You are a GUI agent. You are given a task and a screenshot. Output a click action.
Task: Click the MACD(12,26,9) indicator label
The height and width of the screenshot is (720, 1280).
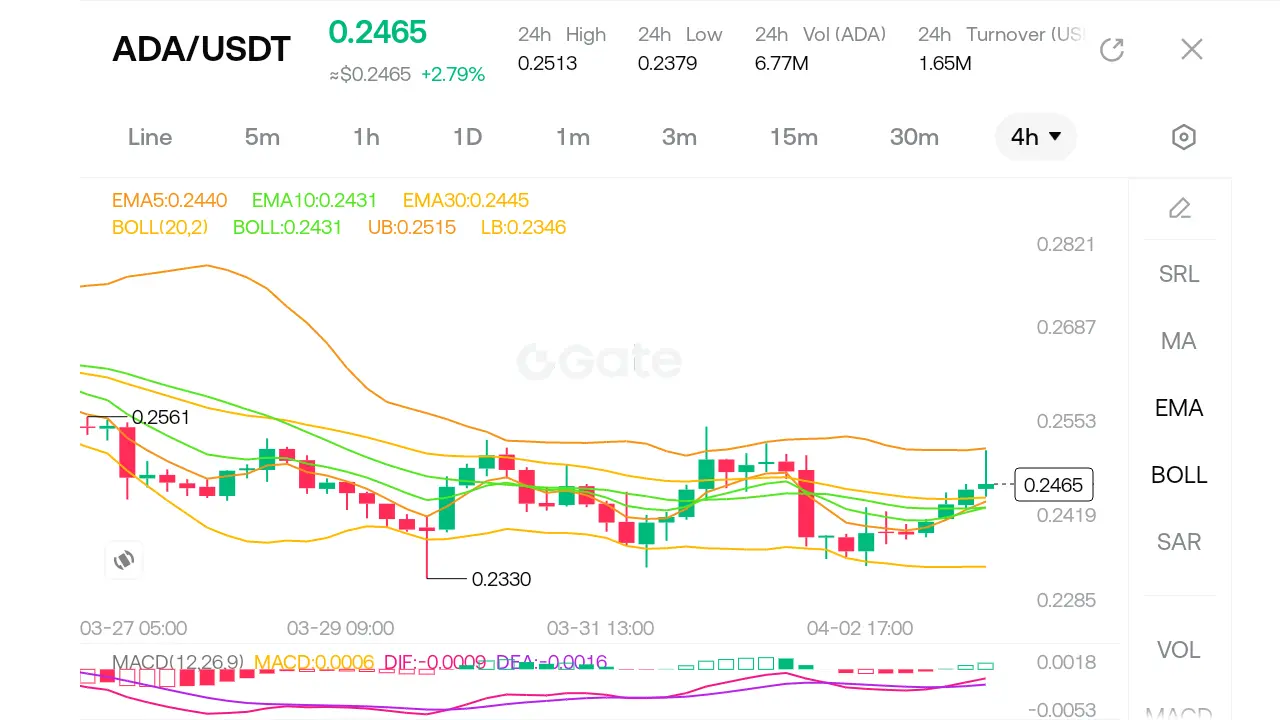click(x=178, y=662)
